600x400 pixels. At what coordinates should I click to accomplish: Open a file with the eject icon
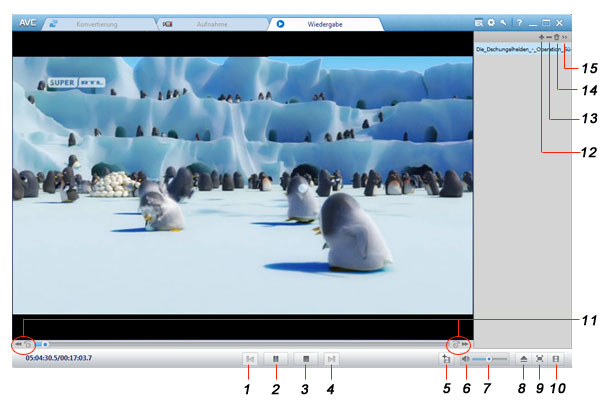pyautogui.click(x=524, y=359)
